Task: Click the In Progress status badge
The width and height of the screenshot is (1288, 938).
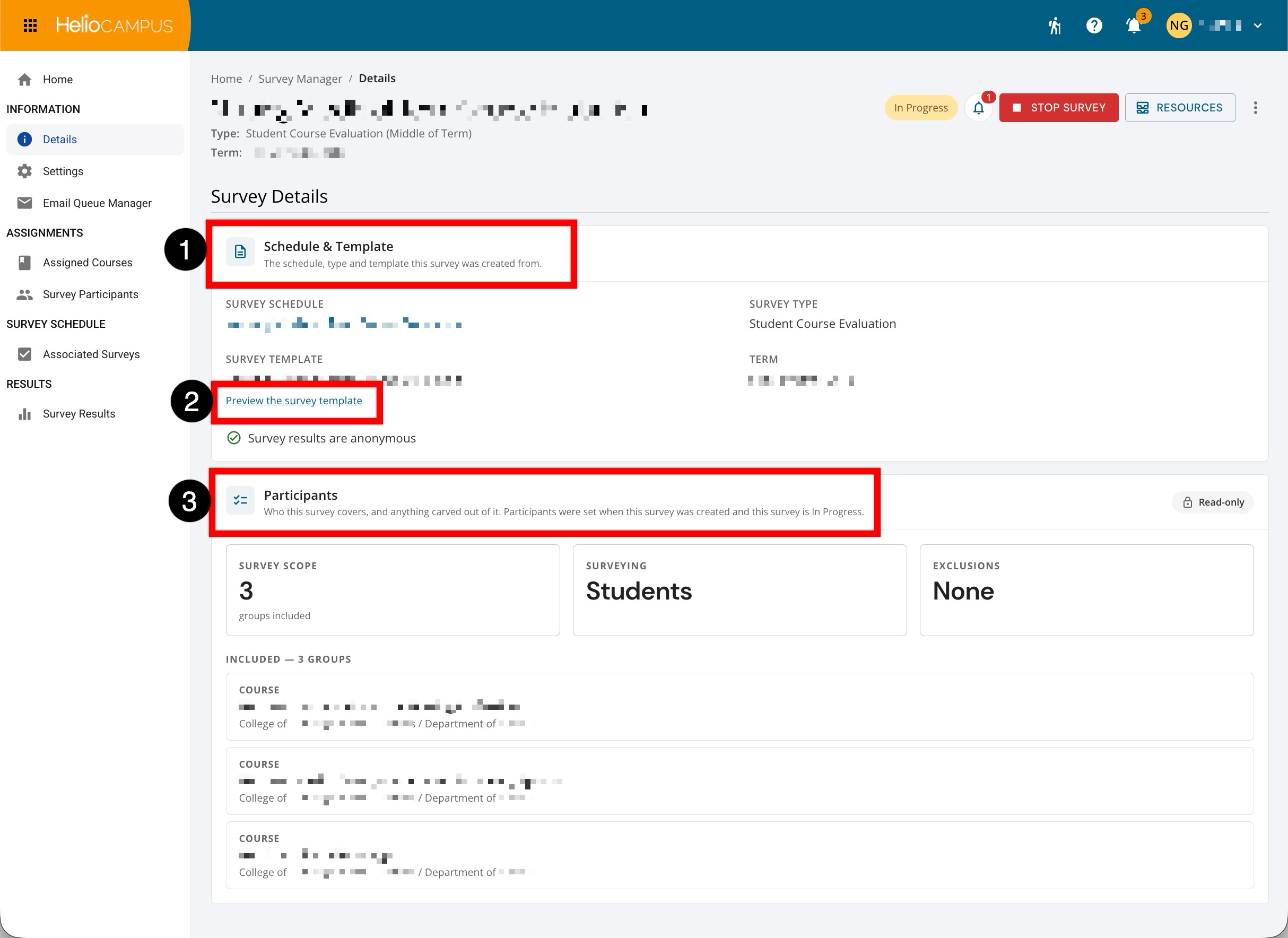Action: 920,107
